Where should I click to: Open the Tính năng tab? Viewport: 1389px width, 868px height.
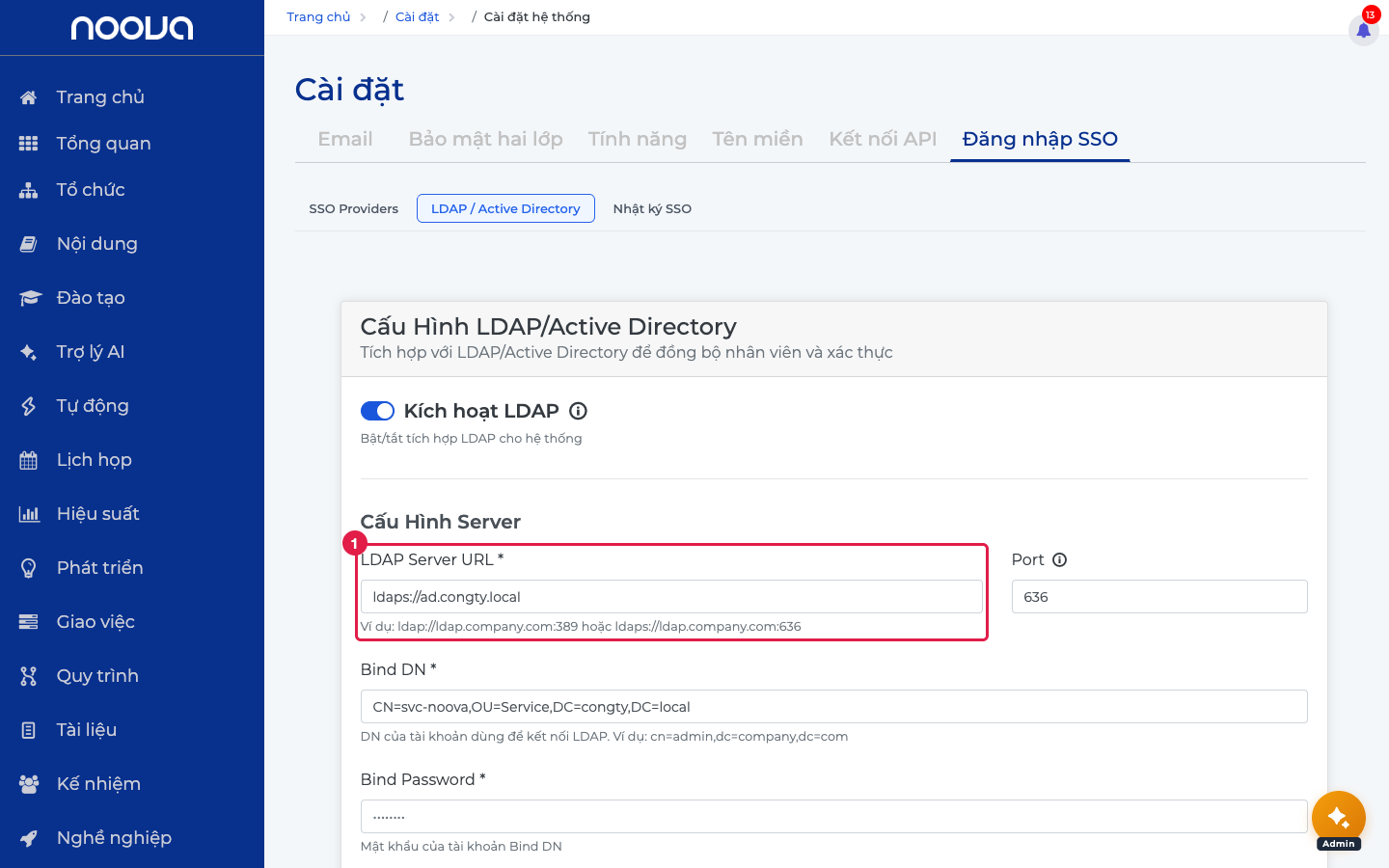pos(638,139)
